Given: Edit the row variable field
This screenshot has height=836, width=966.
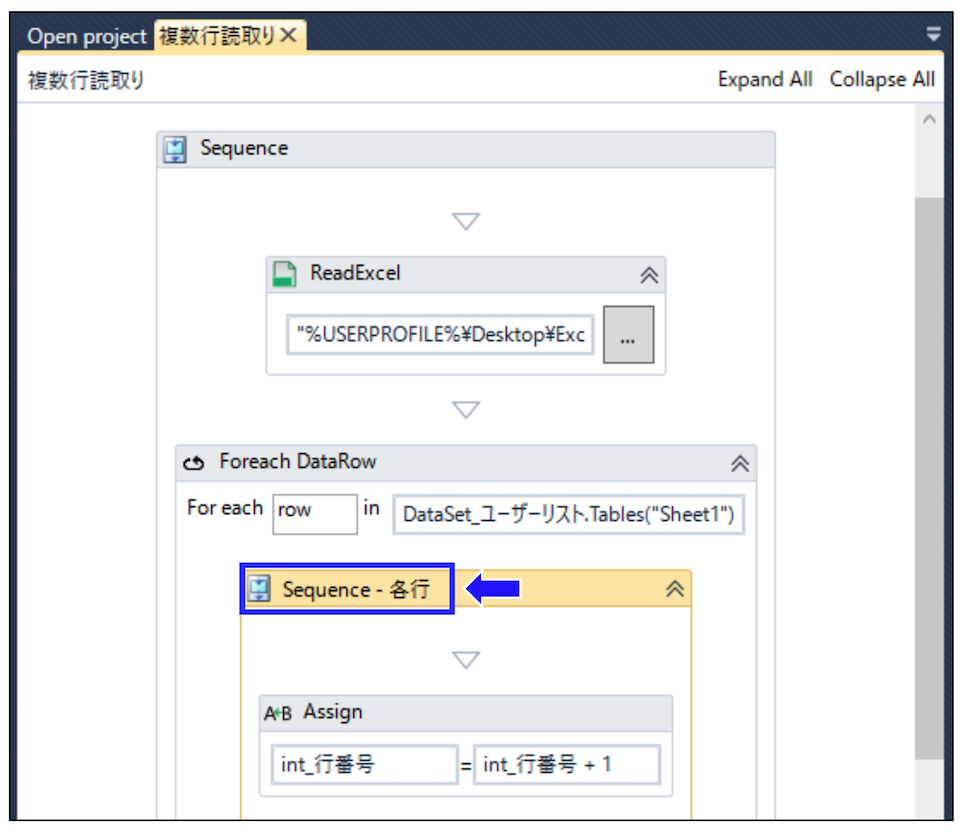Looking at the screenshot, I should tap(315, 514).
